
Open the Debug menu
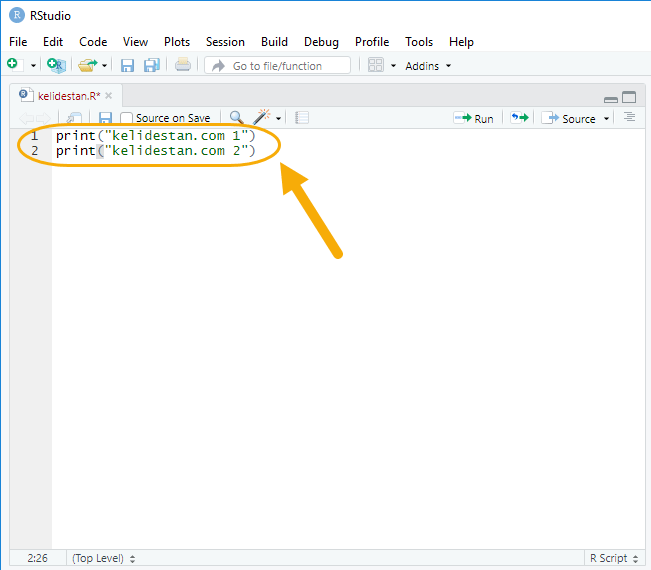click(x=321, y=42)
